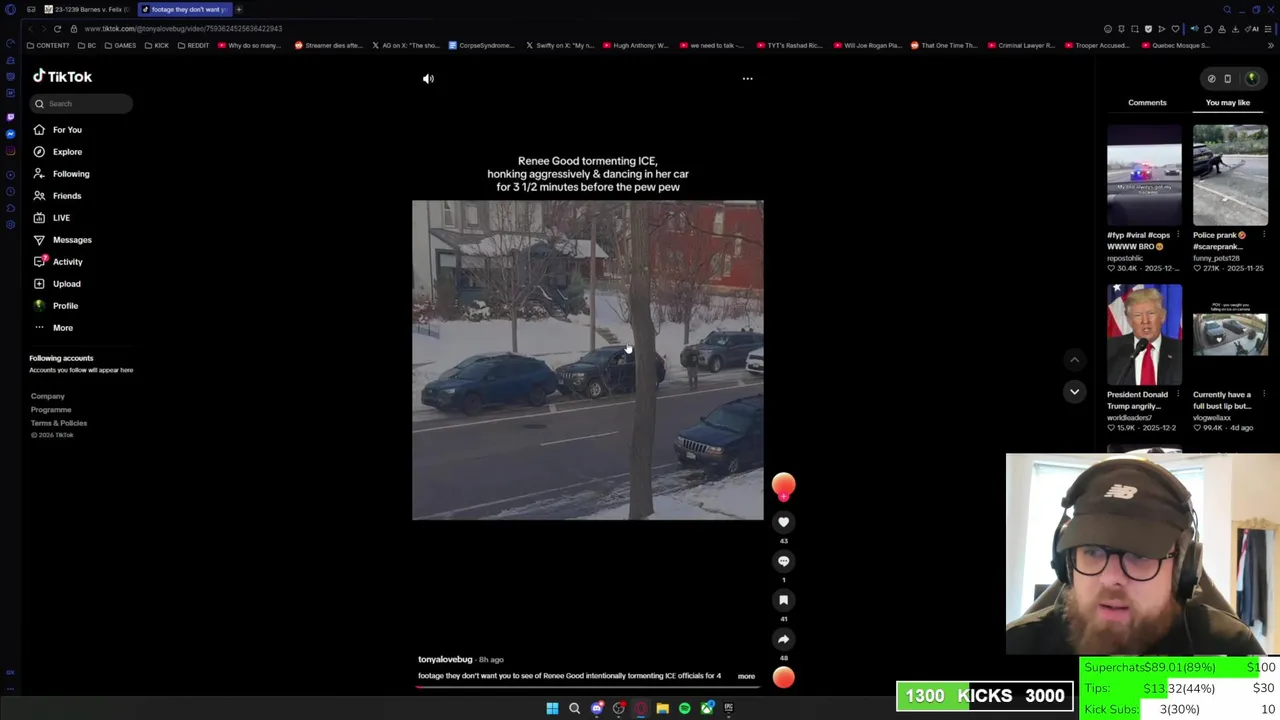Open green profile avatar in top-right
1280x720 pixels.
tap(1252, 79)
